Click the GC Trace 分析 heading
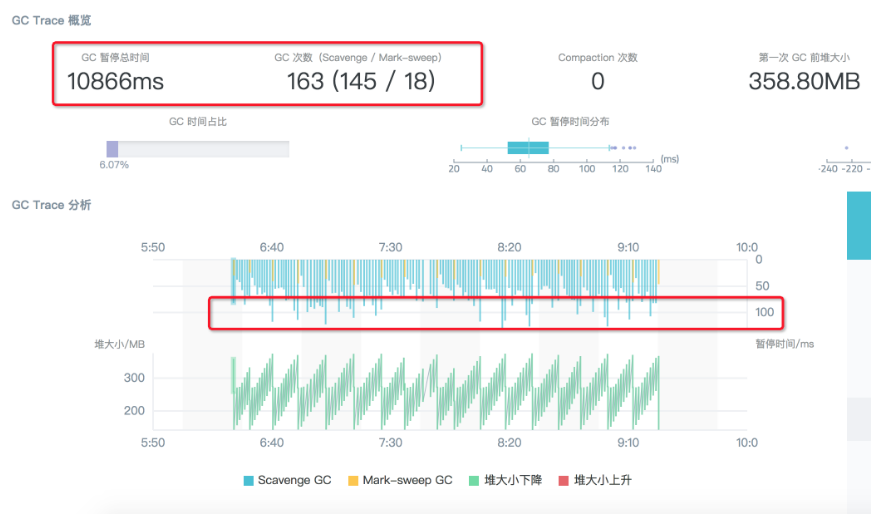Screen dimensions: 881x521 click(51, 205)
